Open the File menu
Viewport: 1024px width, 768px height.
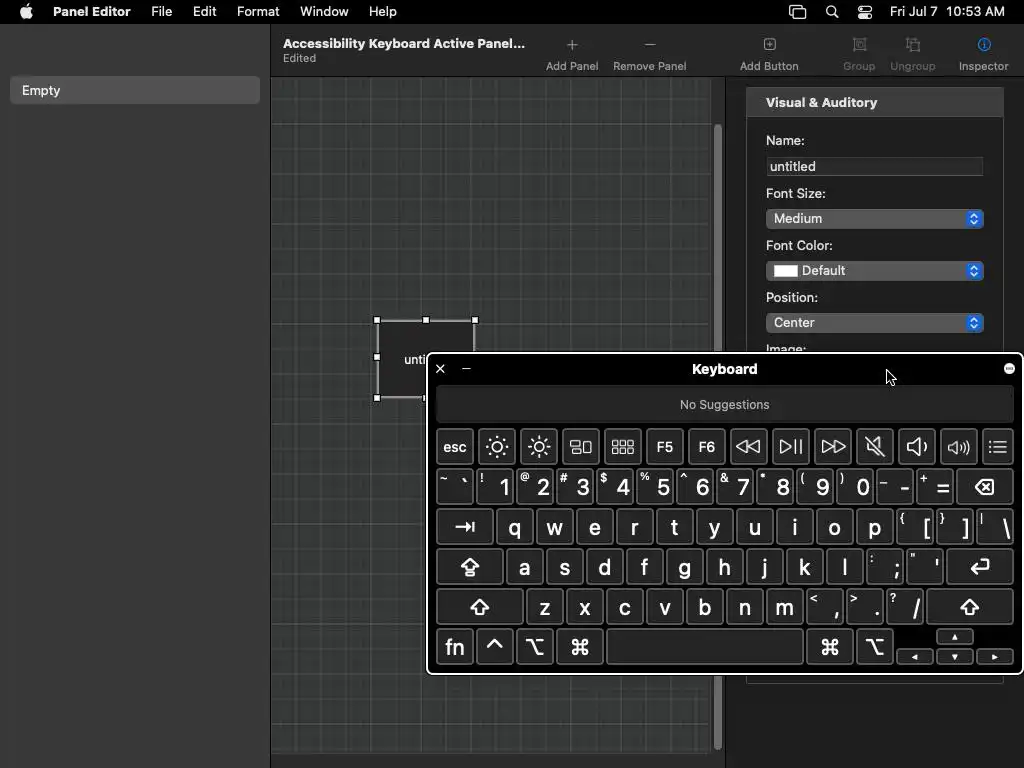click(x=161, y=12)
